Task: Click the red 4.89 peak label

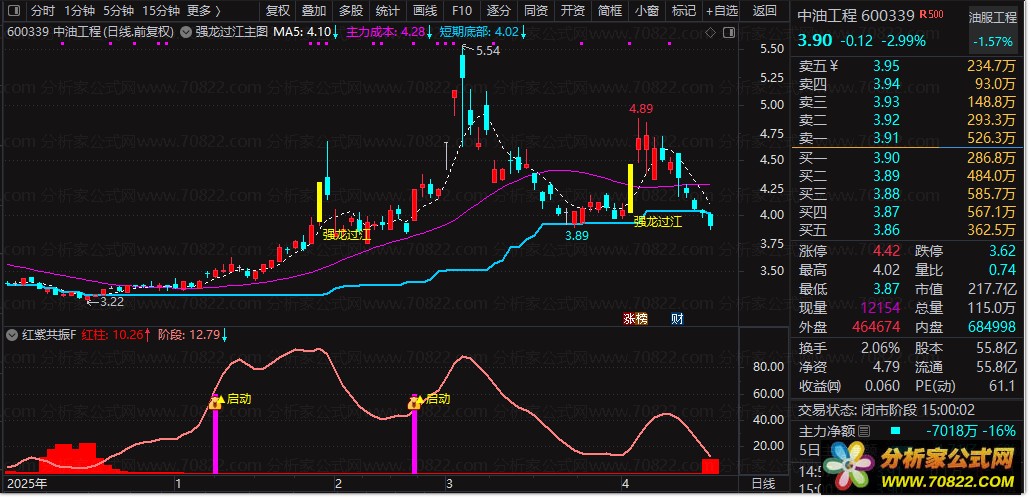Action: (x=640, y=109)
